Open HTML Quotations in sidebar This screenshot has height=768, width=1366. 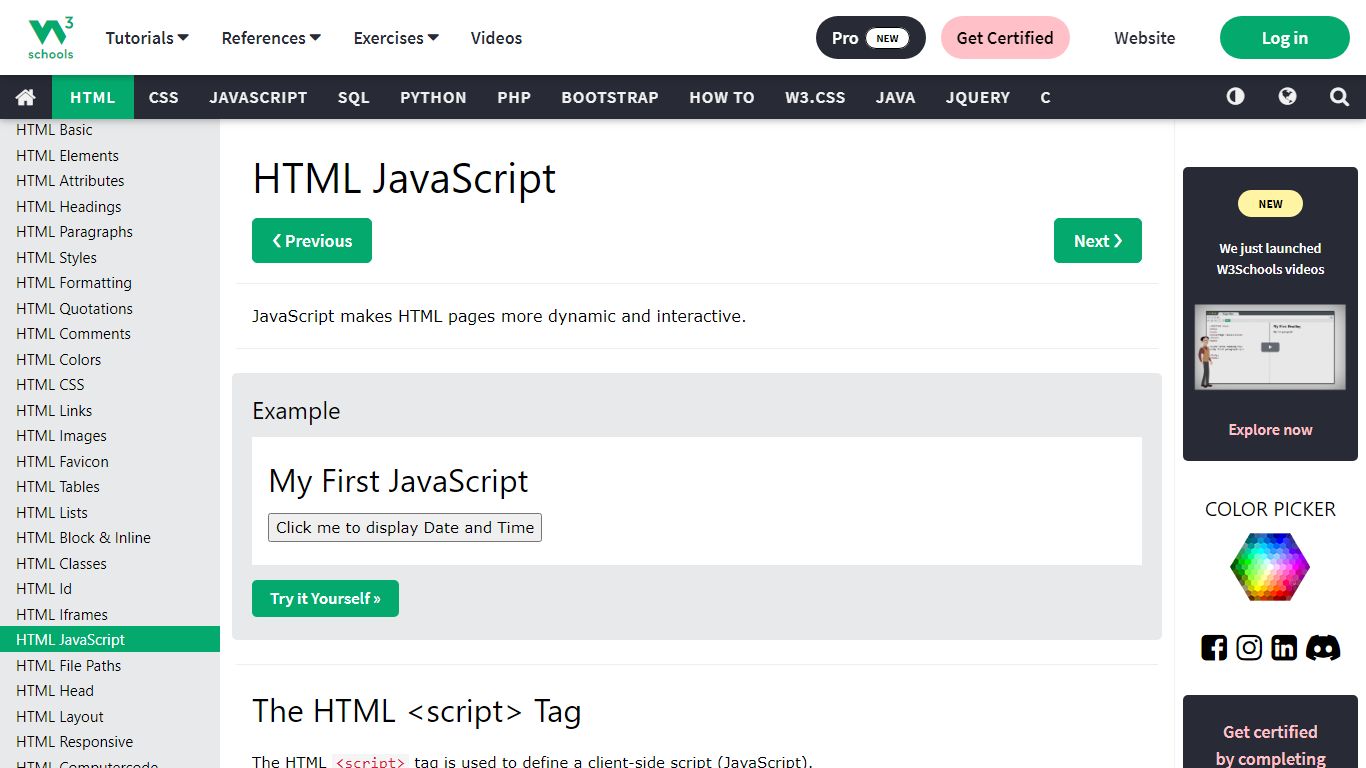[x=110, y=308]
